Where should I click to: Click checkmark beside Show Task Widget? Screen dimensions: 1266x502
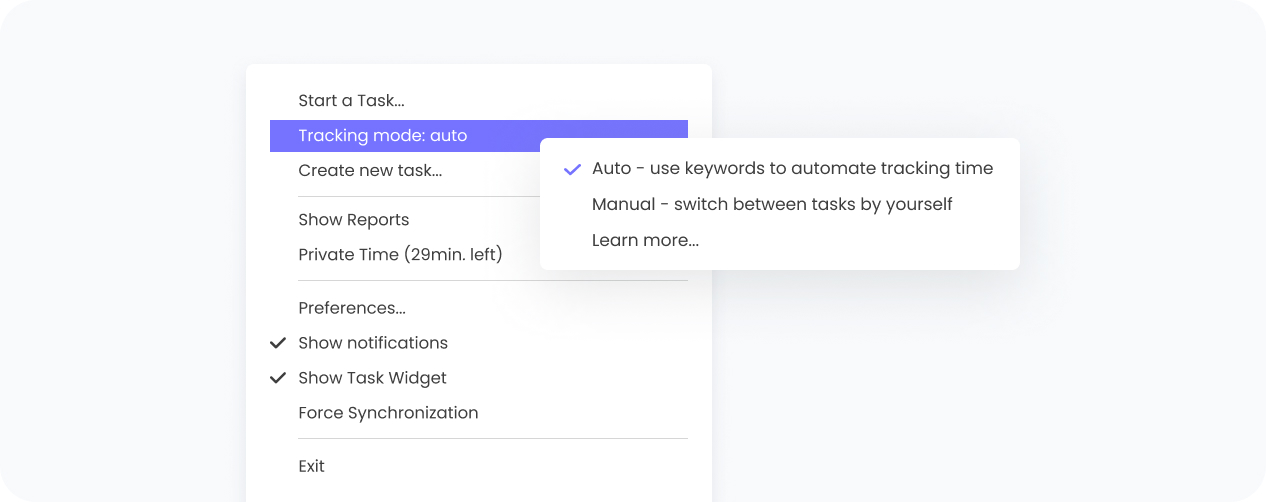(x=278, y=377)
